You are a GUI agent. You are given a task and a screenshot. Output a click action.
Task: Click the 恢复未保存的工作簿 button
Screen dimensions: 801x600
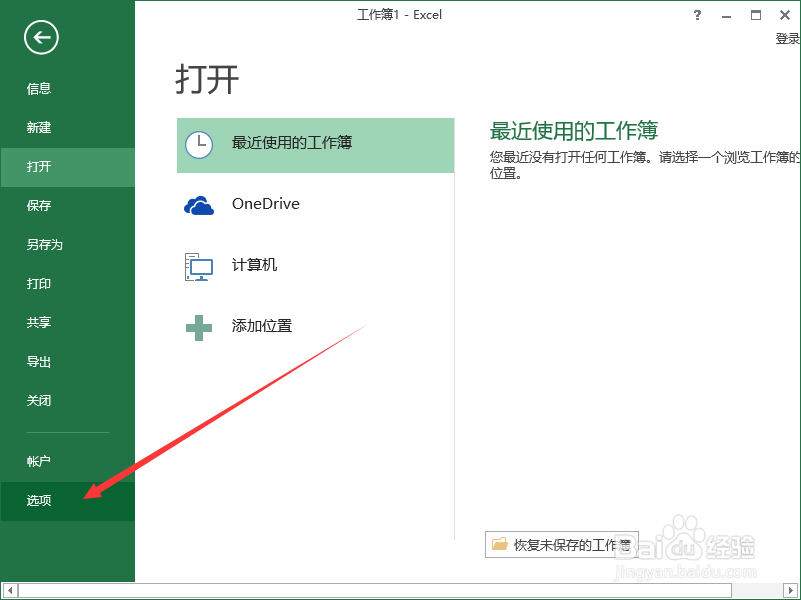(x=561, y=544)
